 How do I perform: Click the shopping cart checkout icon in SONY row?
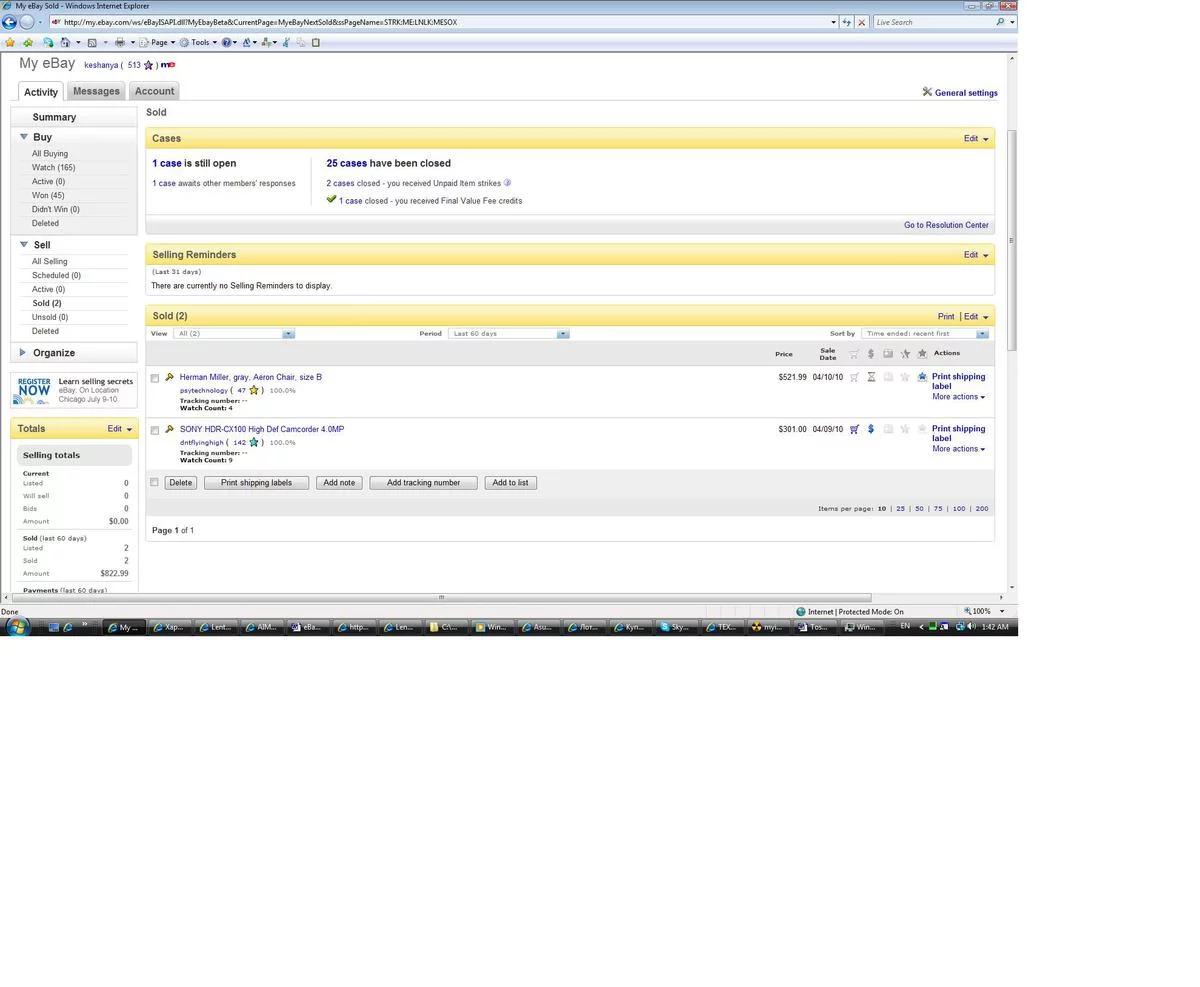click(x=854, y=429)
